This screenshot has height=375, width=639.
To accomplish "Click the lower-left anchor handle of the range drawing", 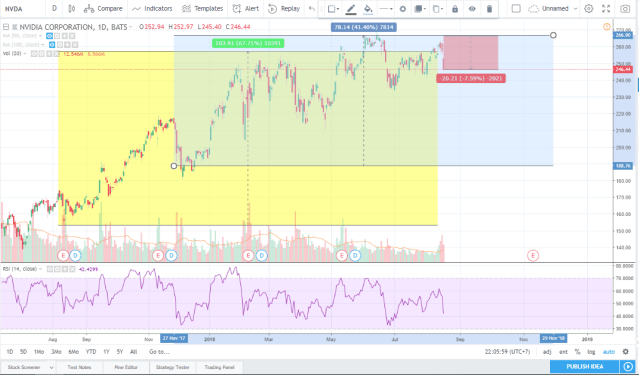I will click(x=174, y=166).
